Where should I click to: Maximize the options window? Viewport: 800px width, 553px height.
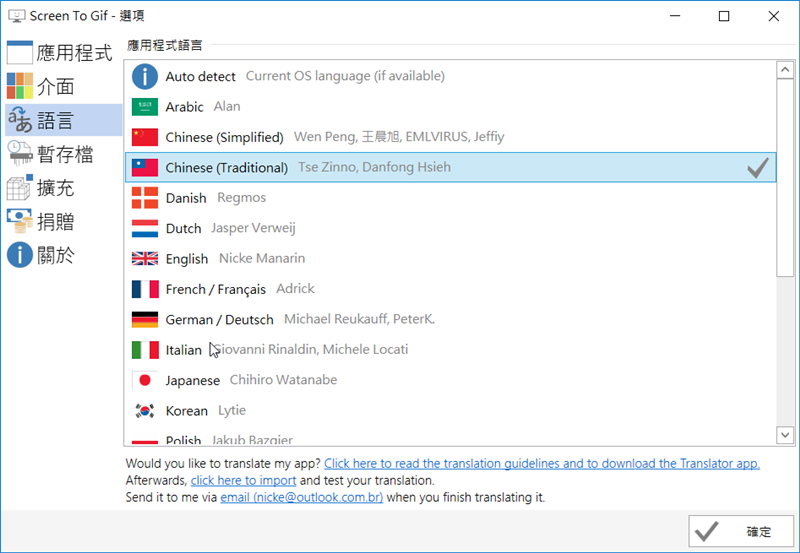click(723, 16)
